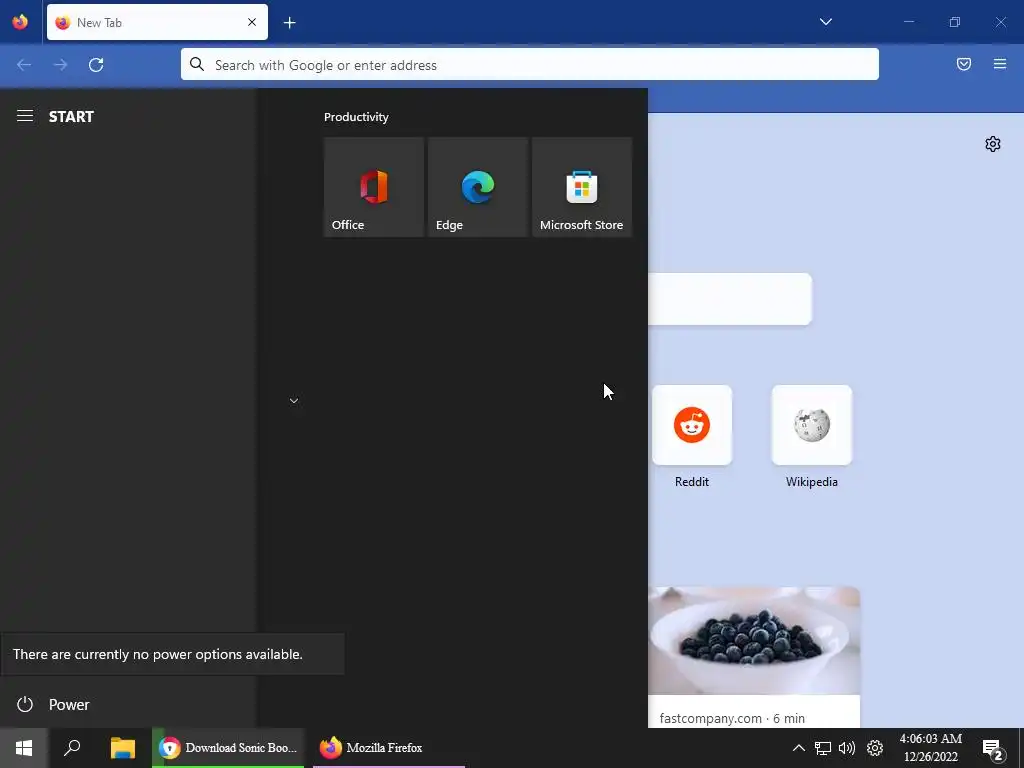
Task: Show hidden system tray icons
Action: click(x=798, y=748)
